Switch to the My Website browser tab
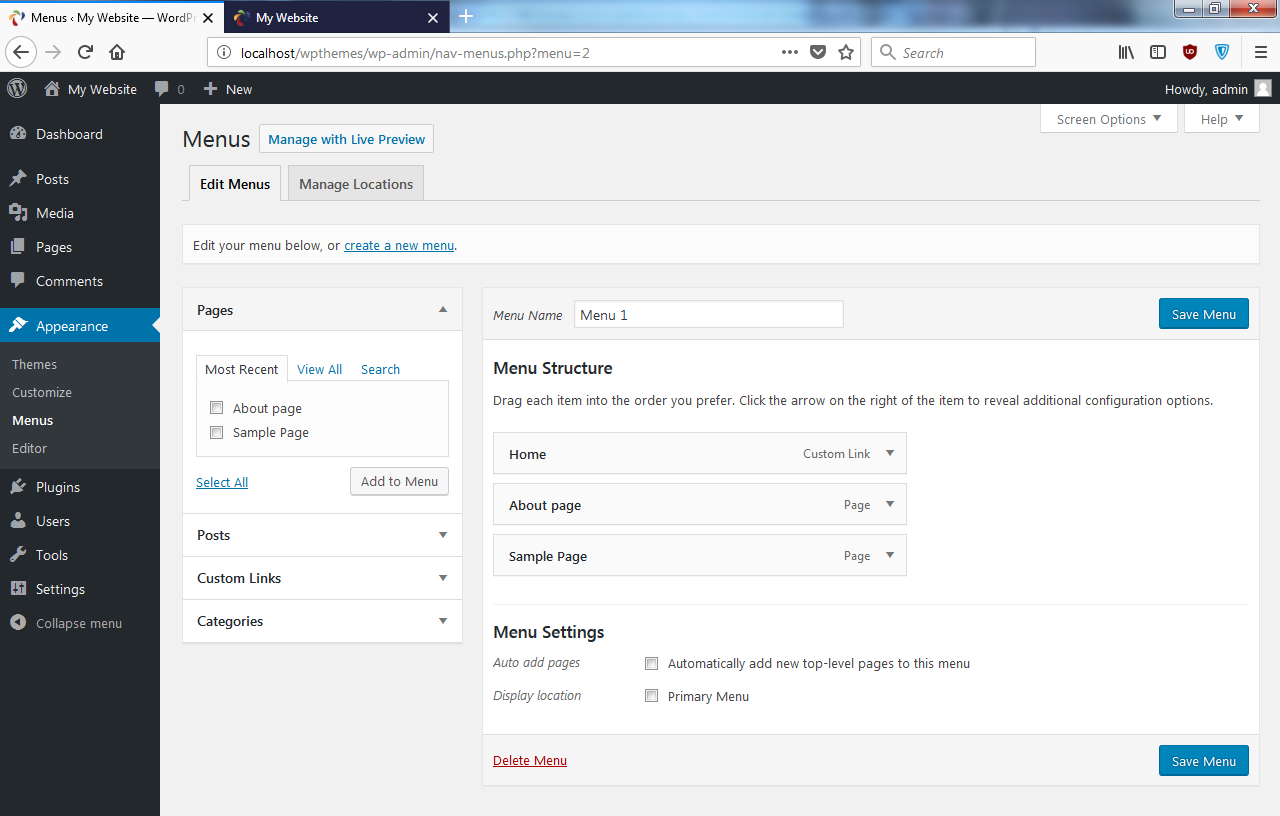The image size is (1280, 816). (x=335, y=17)
